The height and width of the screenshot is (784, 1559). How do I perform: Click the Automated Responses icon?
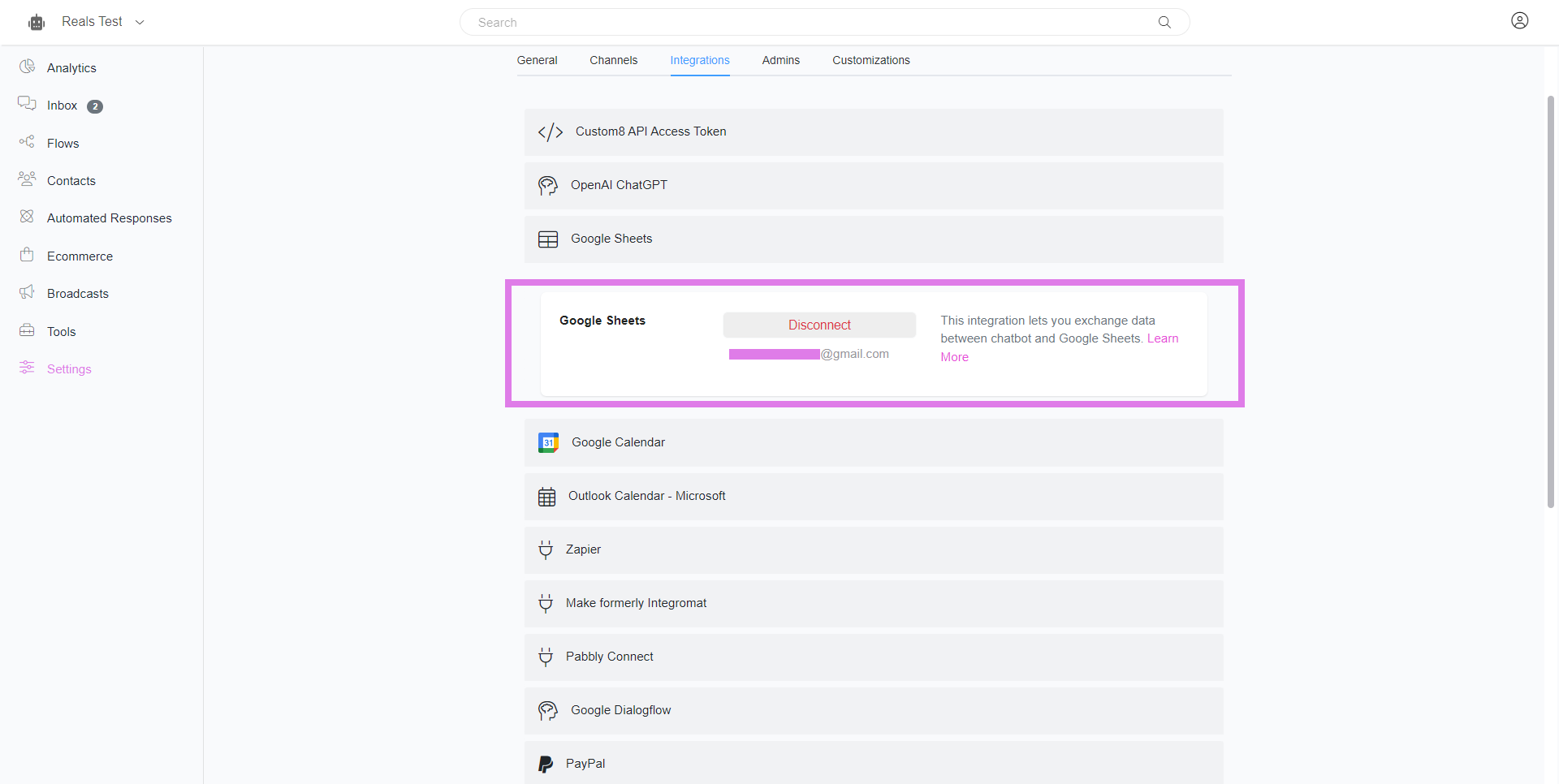click(x=27, y=217)
